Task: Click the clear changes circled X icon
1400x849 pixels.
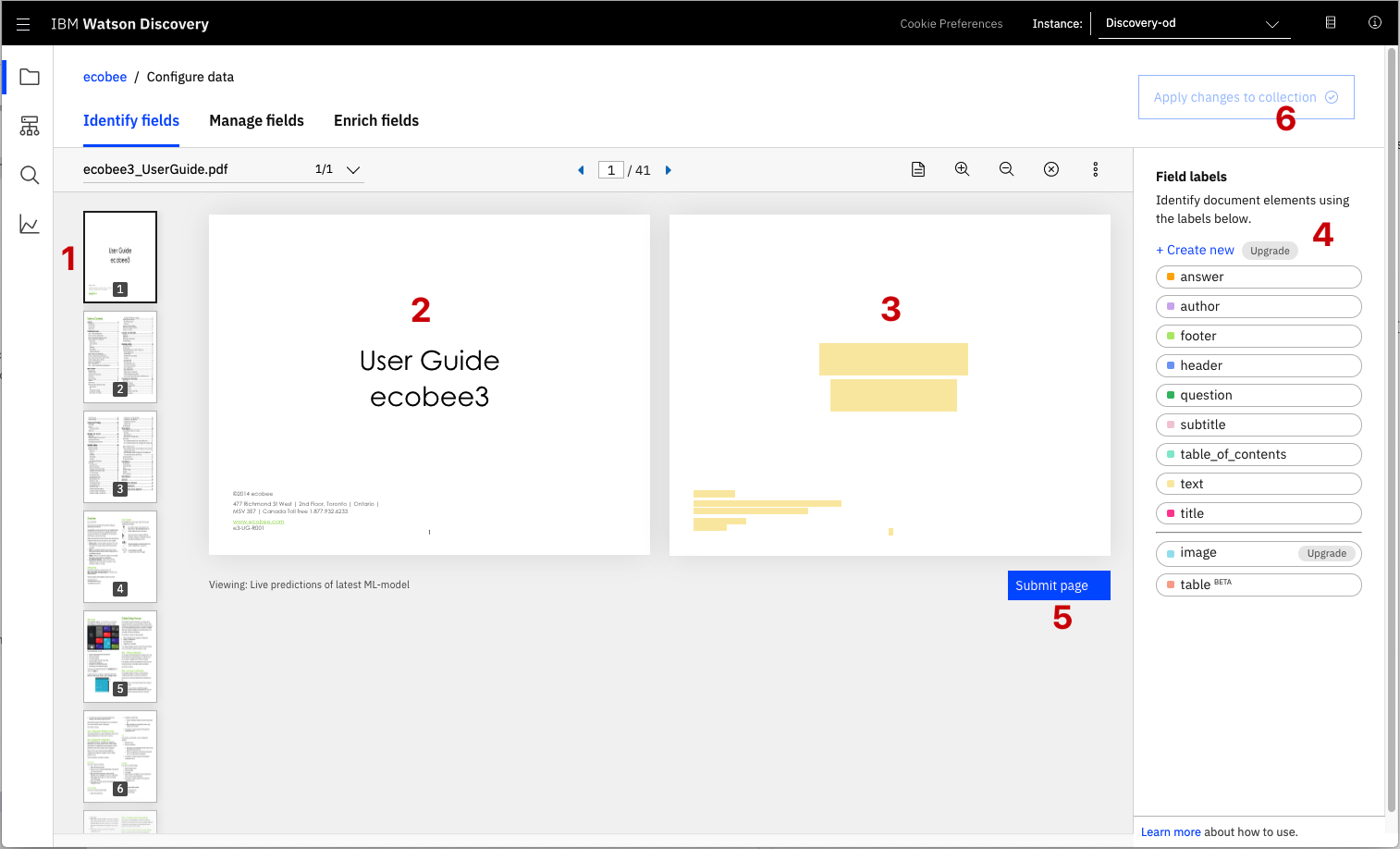Action: (x=1051, y=169)
